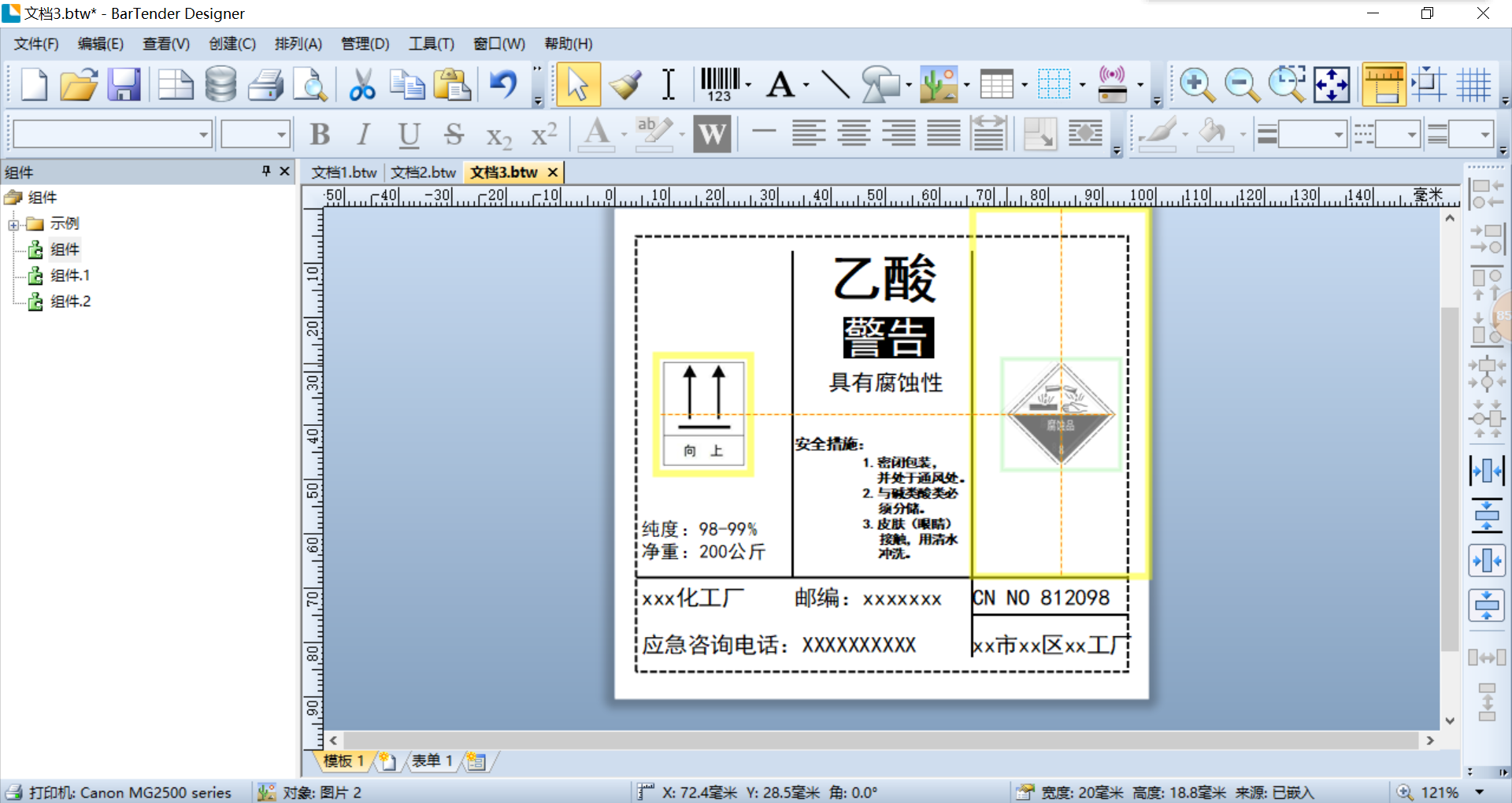
Task: Undo last action arrow
Action: click(503, 84)
